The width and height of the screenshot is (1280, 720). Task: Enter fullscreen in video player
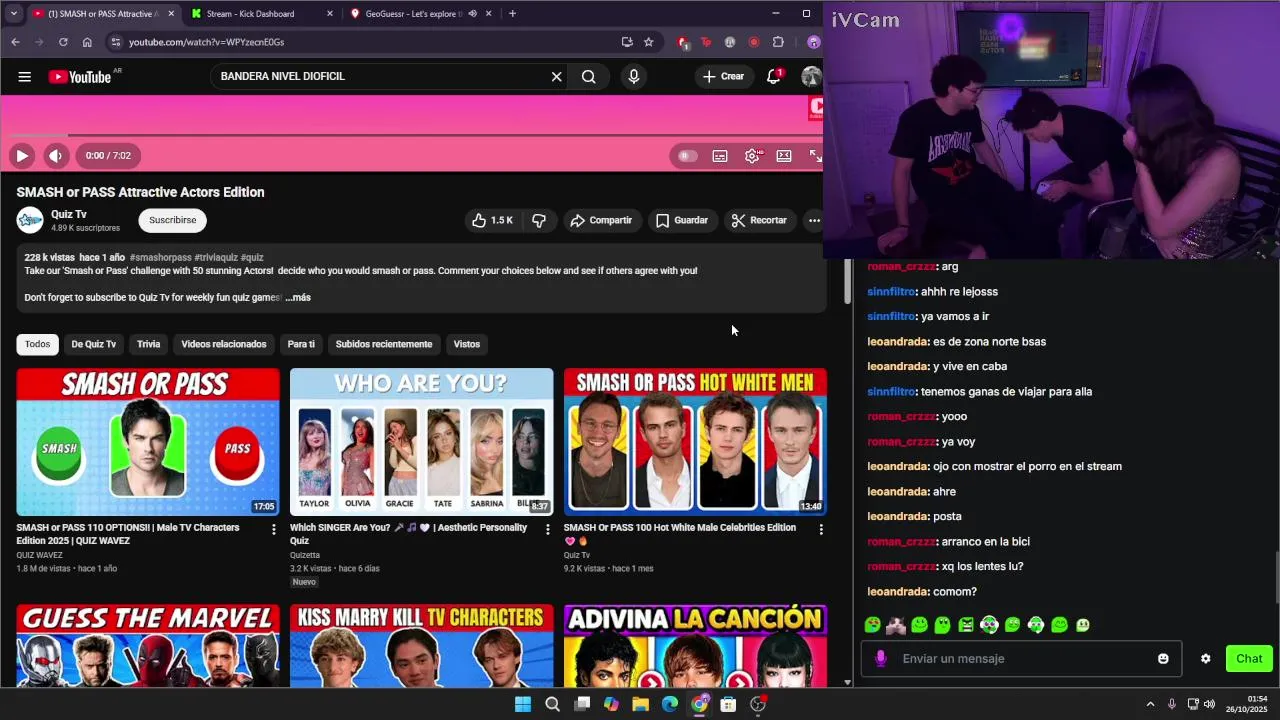(x=815, y=156)
